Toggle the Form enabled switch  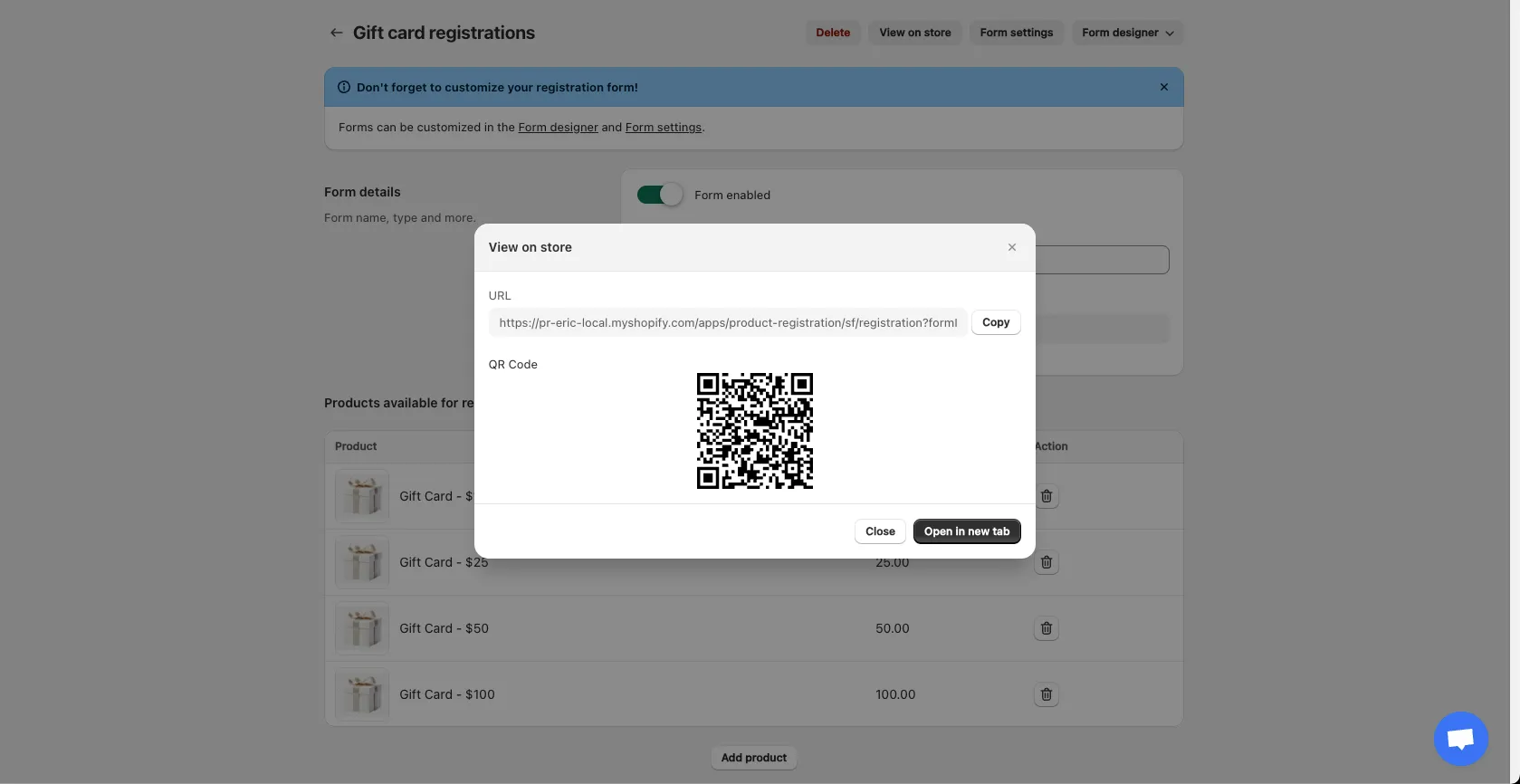pyautogui.click(x=660, y=195)
